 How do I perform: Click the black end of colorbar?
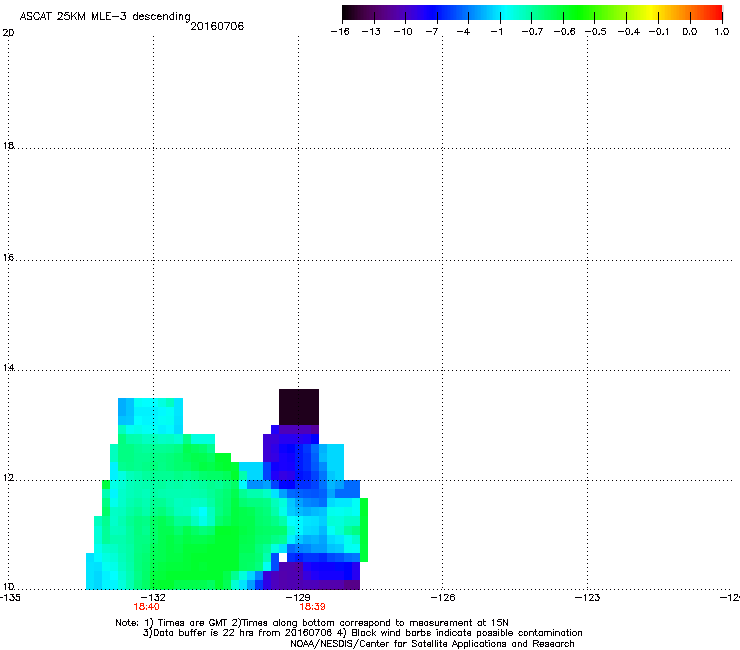click(x=347, y=13)
